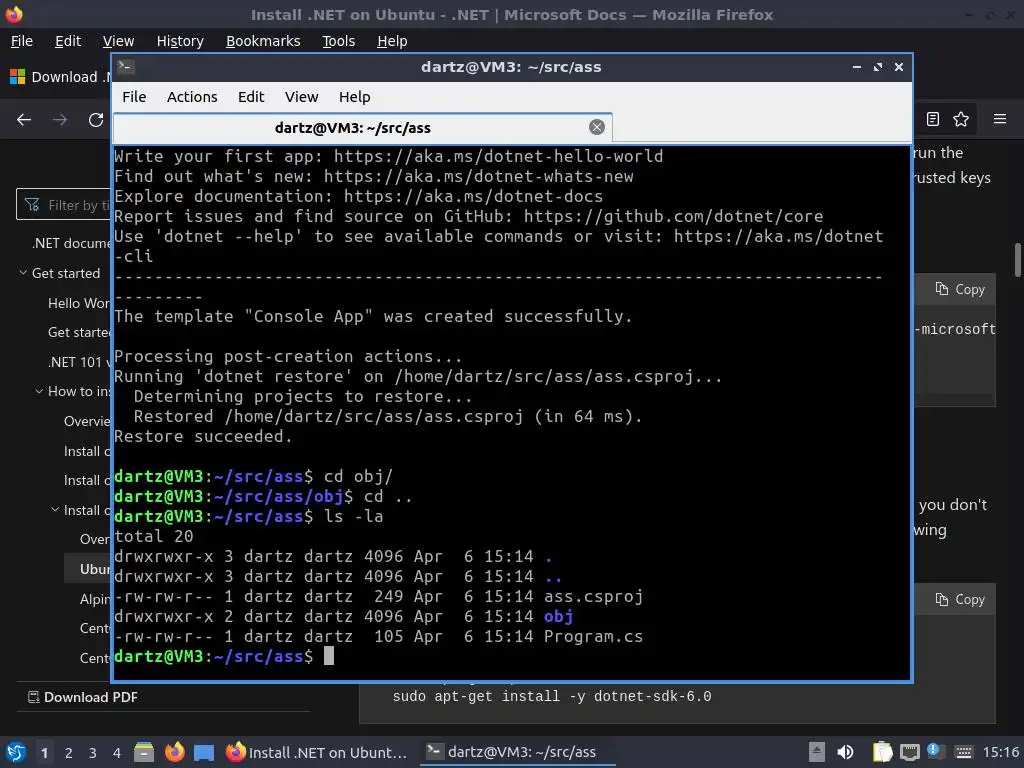Viewport: 1024px width, 768px height.
Task: Switch to workspace 1
Action: pyautogui.click(x=44, y=753)
